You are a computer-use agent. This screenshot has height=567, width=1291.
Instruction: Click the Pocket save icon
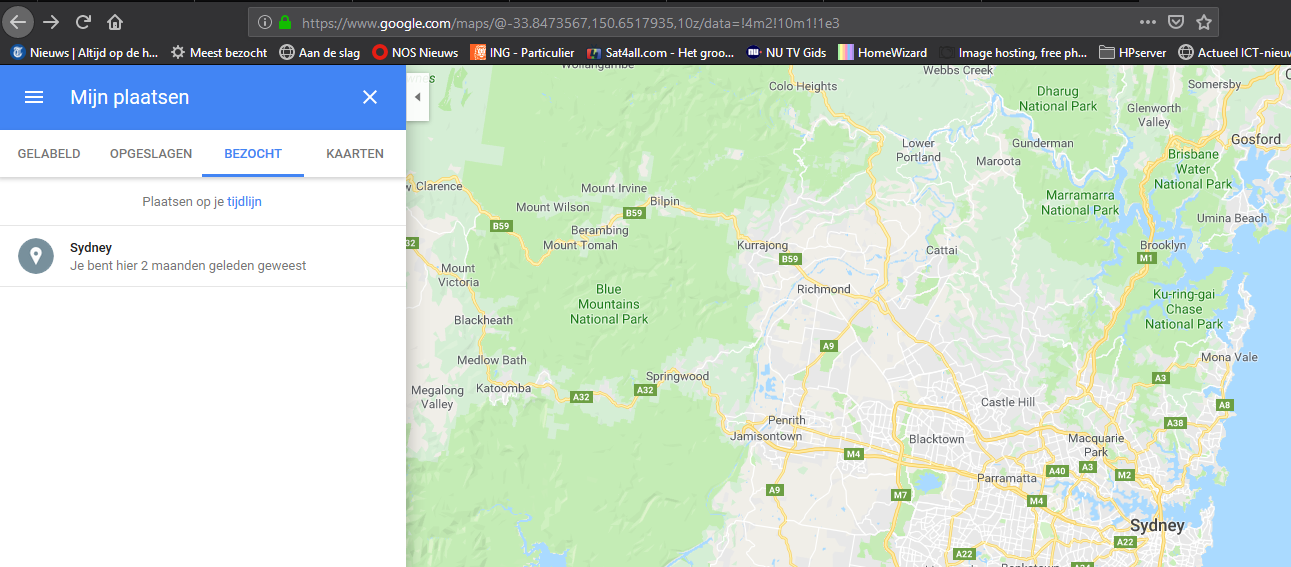[1177, 22]
